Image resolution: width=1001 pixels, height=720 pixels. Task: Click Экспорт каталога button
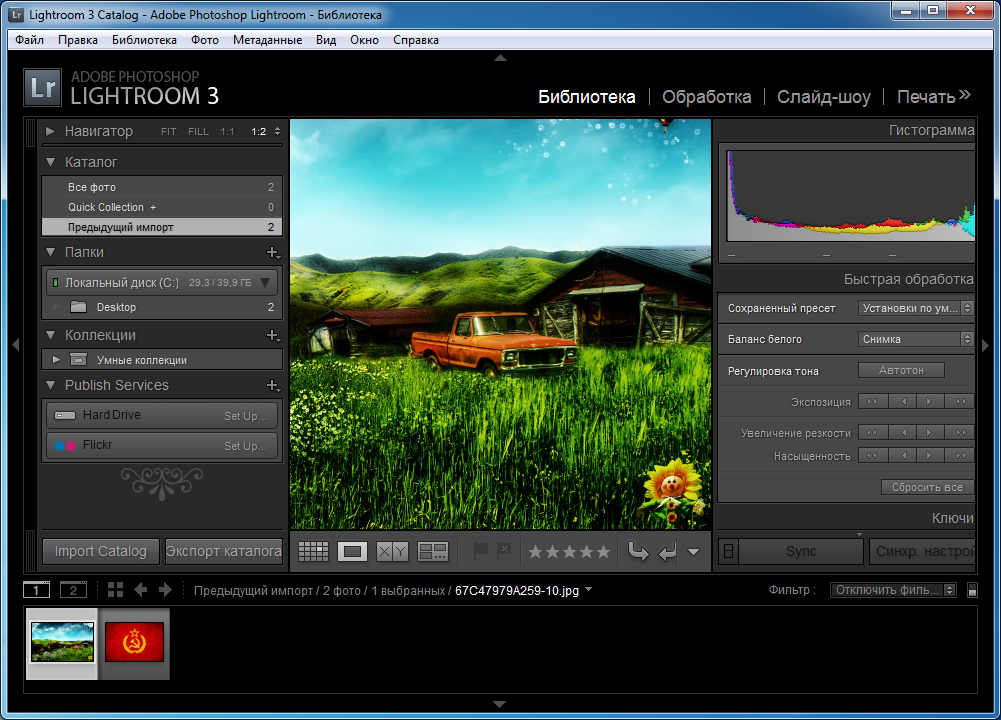[x=223, y=551]
